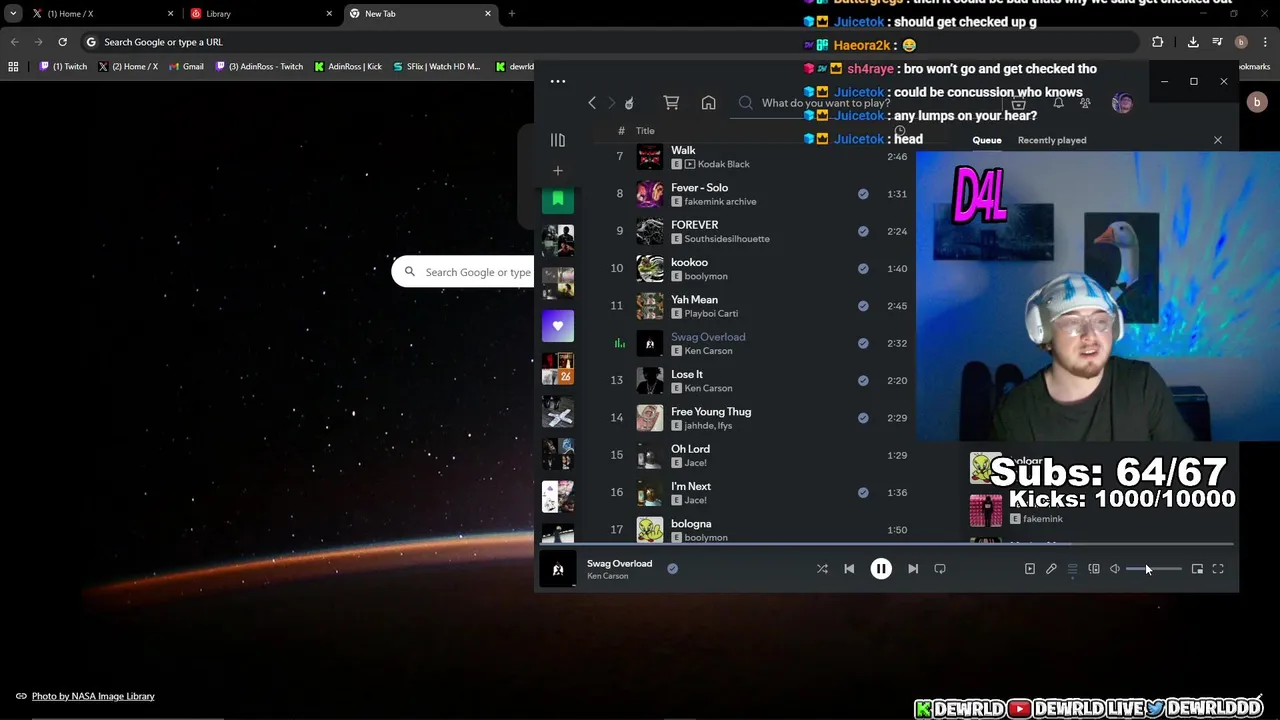
Task: Open the 'AdinRoss | Kick' bookmark
Action: coord(348,67)
